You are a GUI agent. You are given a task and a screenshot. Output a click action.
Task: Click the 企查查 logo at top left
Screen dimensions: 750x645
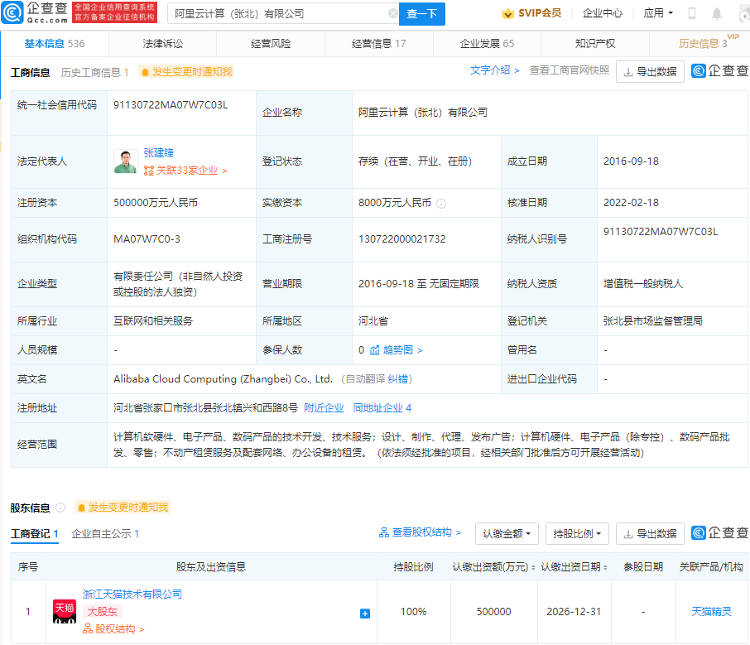[x=34, y=12]
